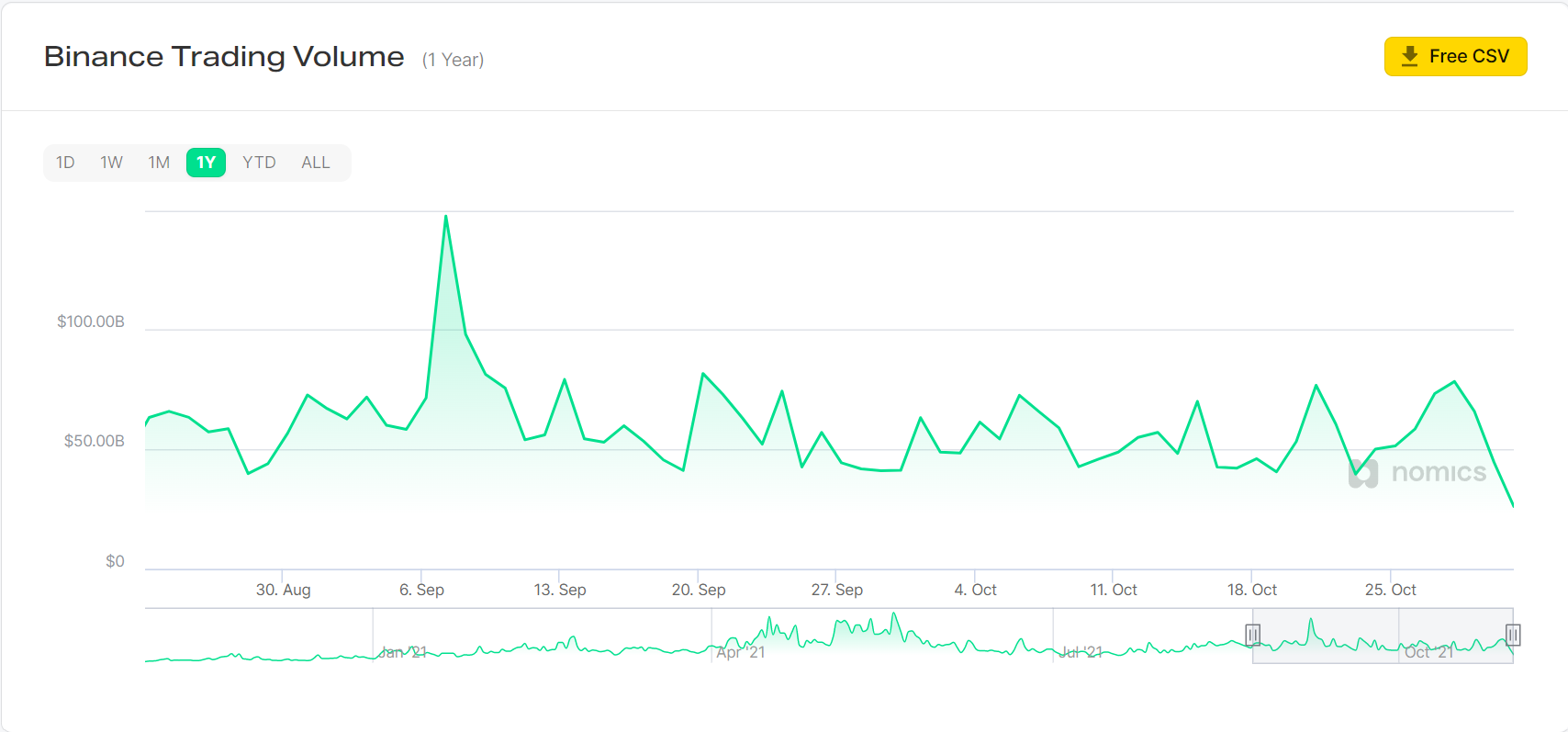1568x732 pixels.
Task: Click the 4. Oct axis label
Action: pos(975,590)
